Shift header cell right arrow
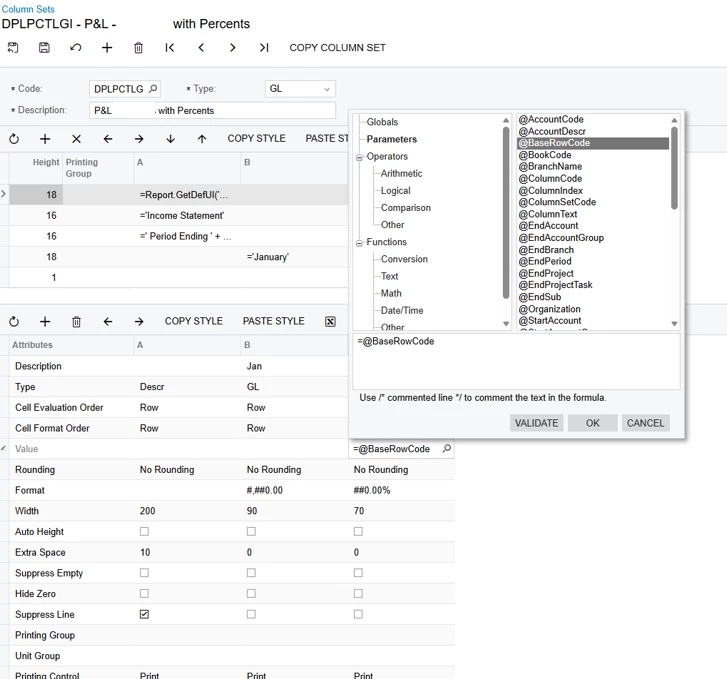Image resolution: width=727 pixels, height=679 pixels. [139, 139]
